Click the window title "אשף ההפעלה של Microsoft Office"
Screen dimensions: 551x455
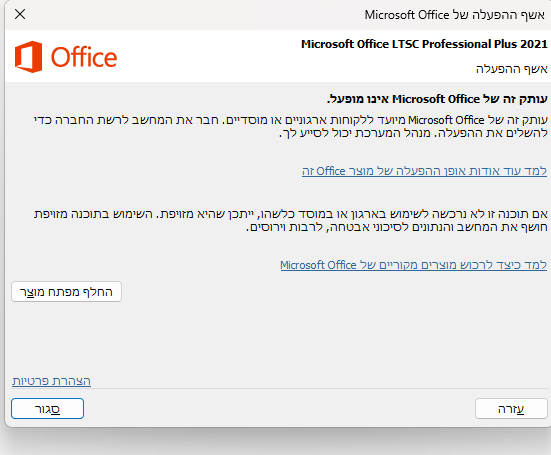455,15
